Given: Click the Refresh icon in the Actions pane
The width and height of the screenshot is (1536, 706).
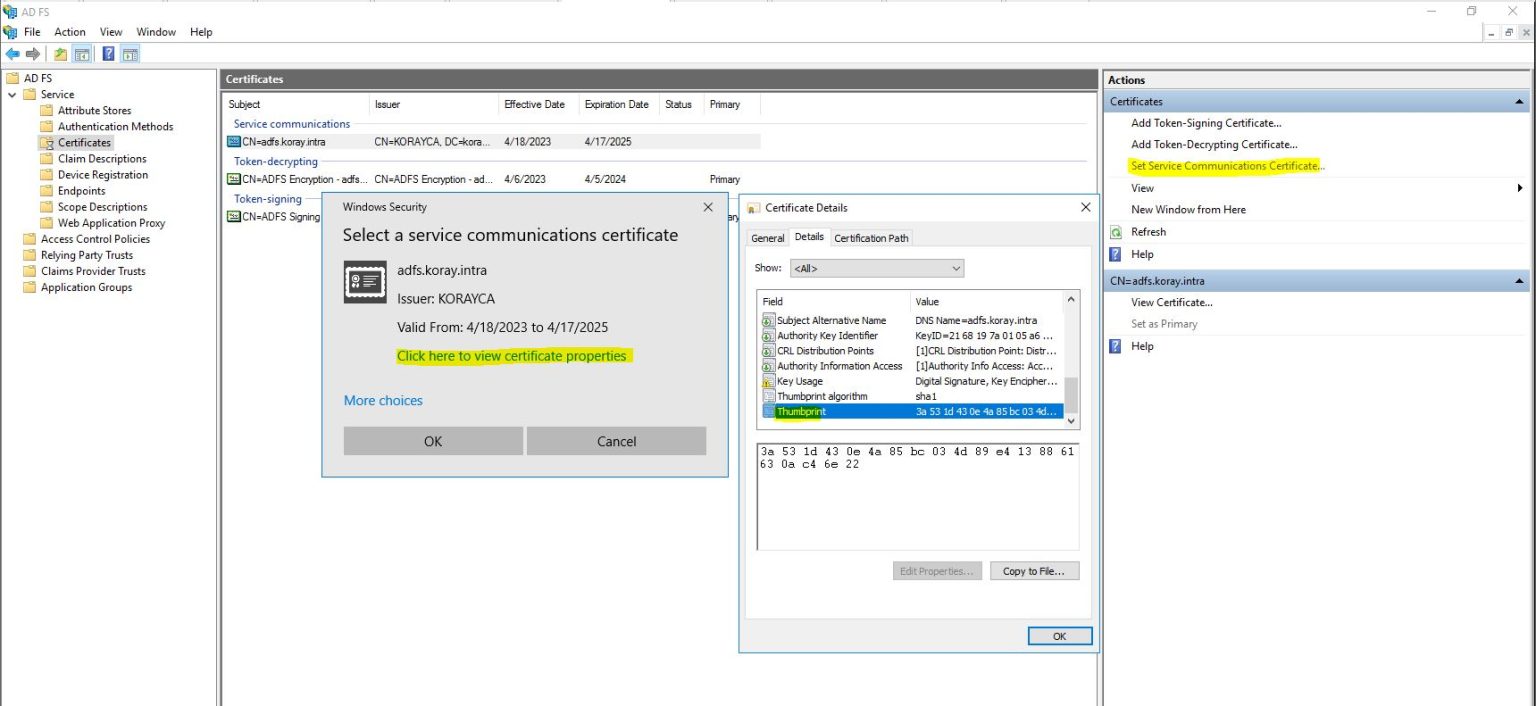Looking at the screenshot, I should tap(1117, 231).
